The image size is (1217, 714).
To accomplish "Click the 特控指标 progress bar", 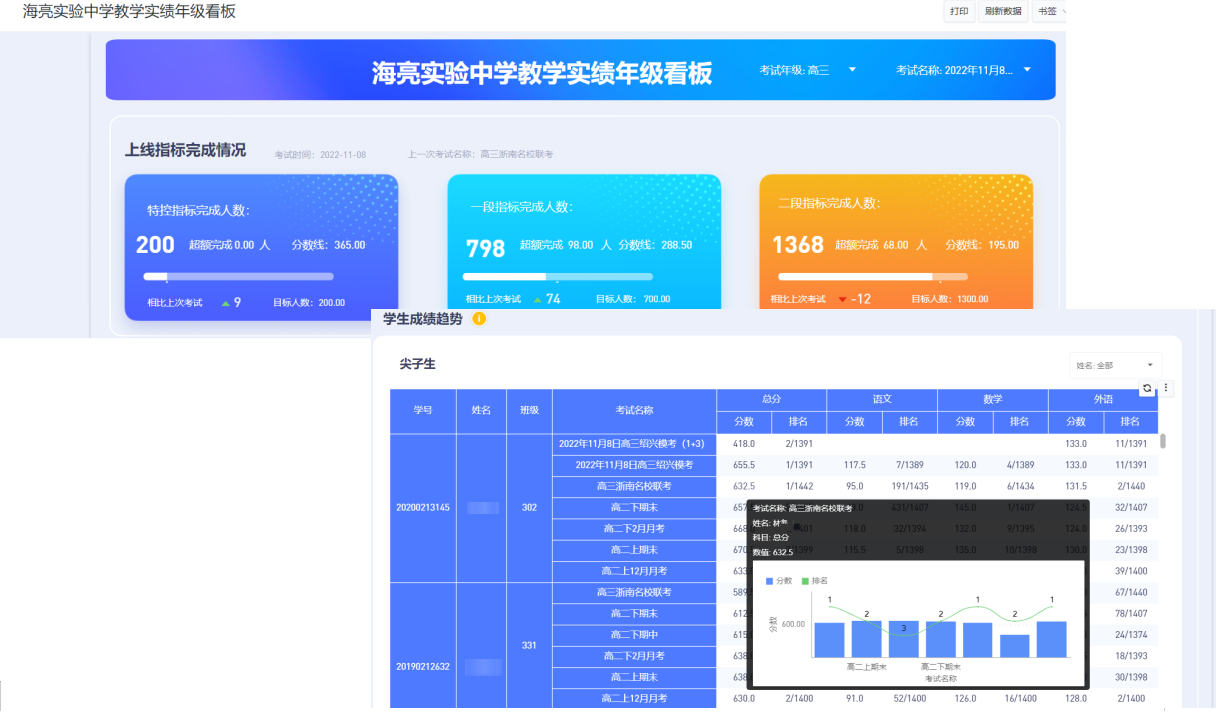I will (238, 276).
